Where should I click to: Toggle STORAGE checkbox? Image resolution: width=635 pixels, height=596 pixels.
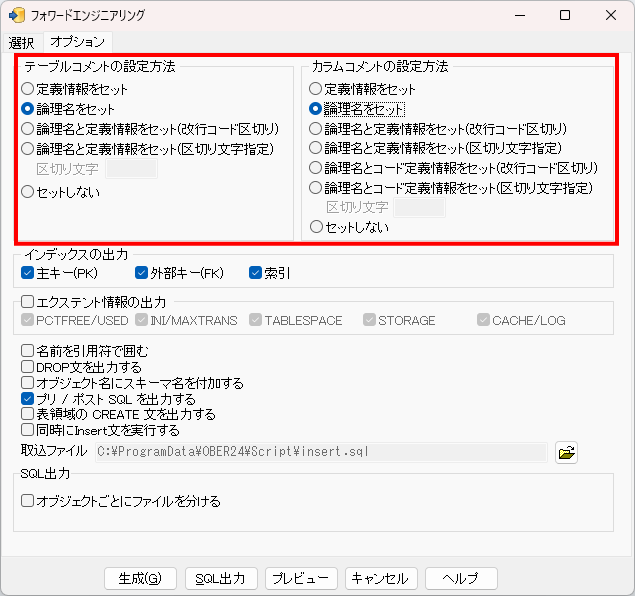369,320
